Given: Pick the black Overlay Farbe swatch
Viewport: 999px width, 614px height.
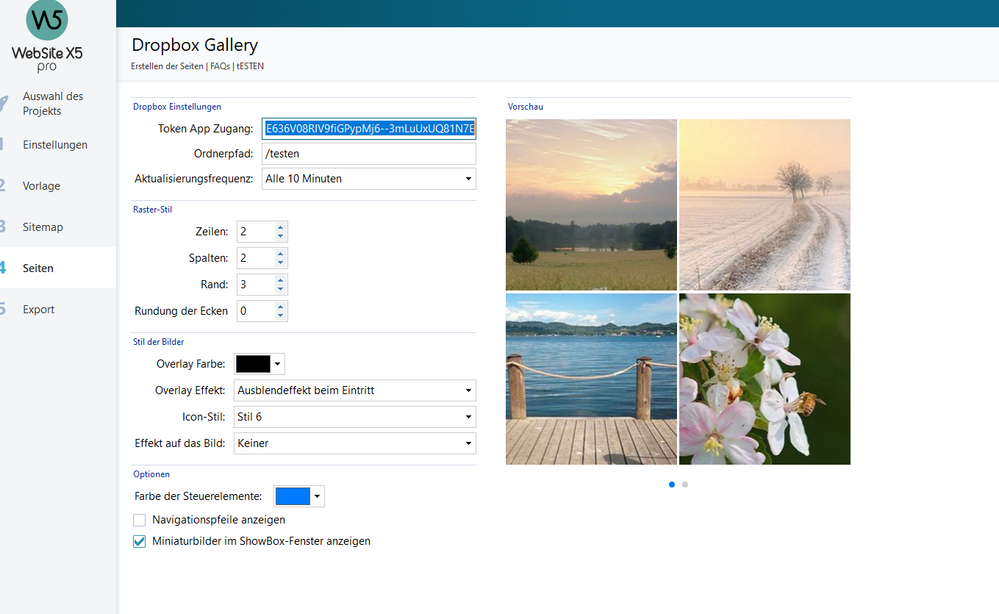Looking at the screenshot, I should [x=253, y=364].
